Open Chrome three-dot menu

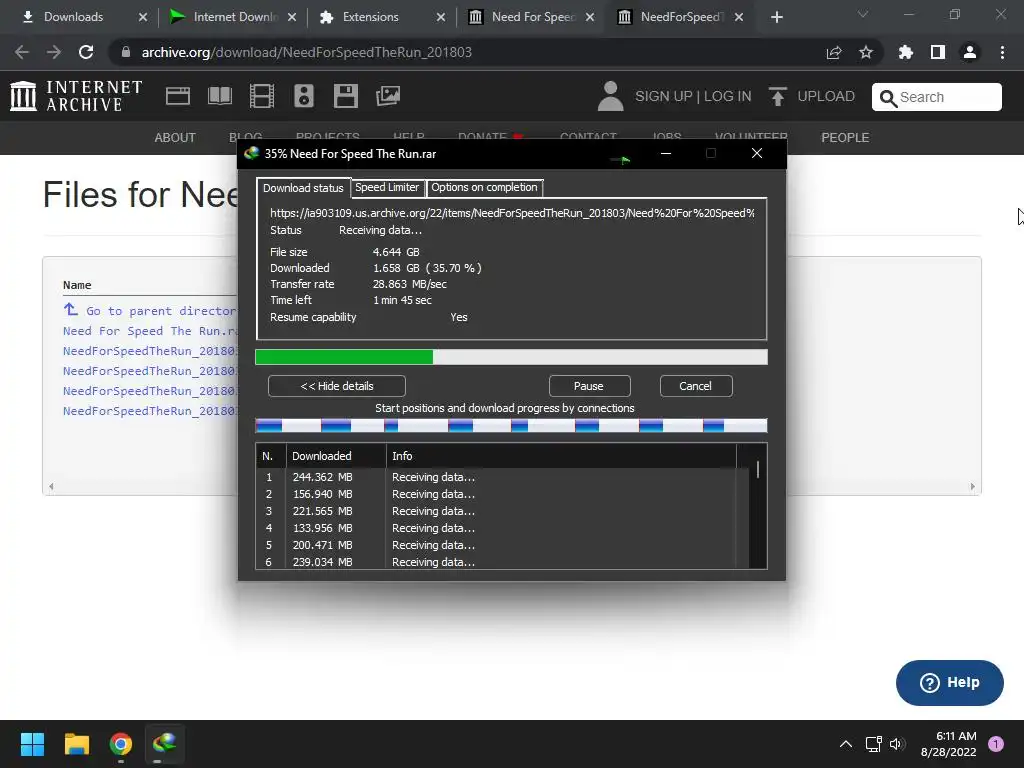tap(1002, 52)
